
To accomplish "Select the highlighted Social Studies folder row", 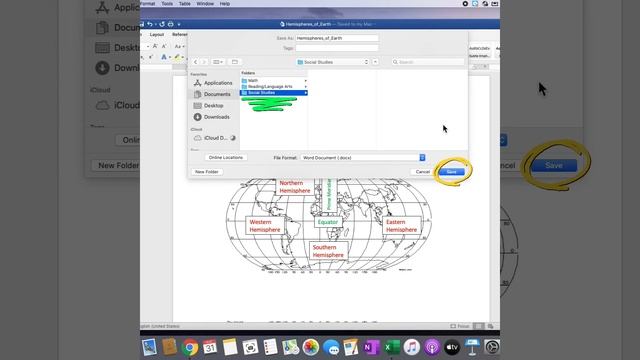I will click(273, 93).
